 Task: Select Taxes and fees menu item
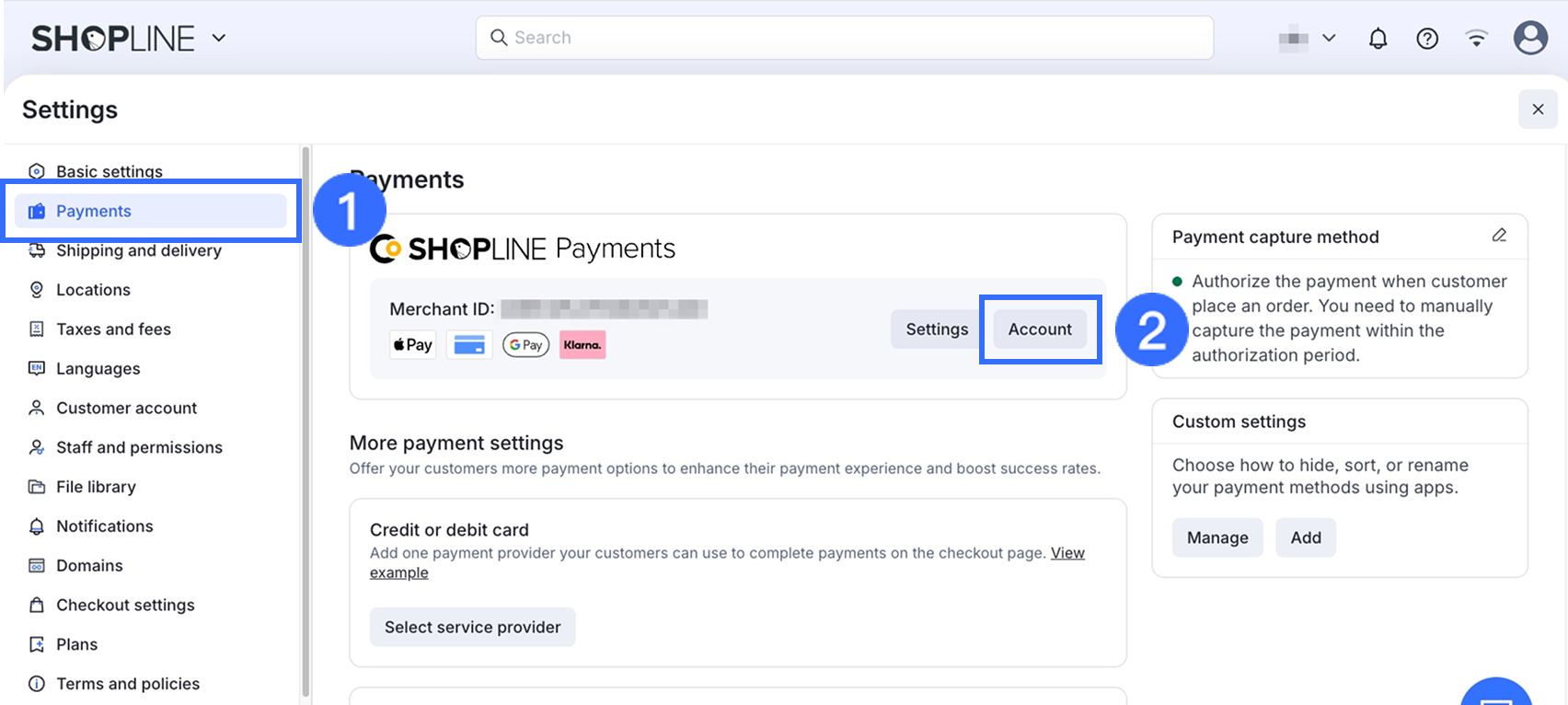tap(113, 329)
